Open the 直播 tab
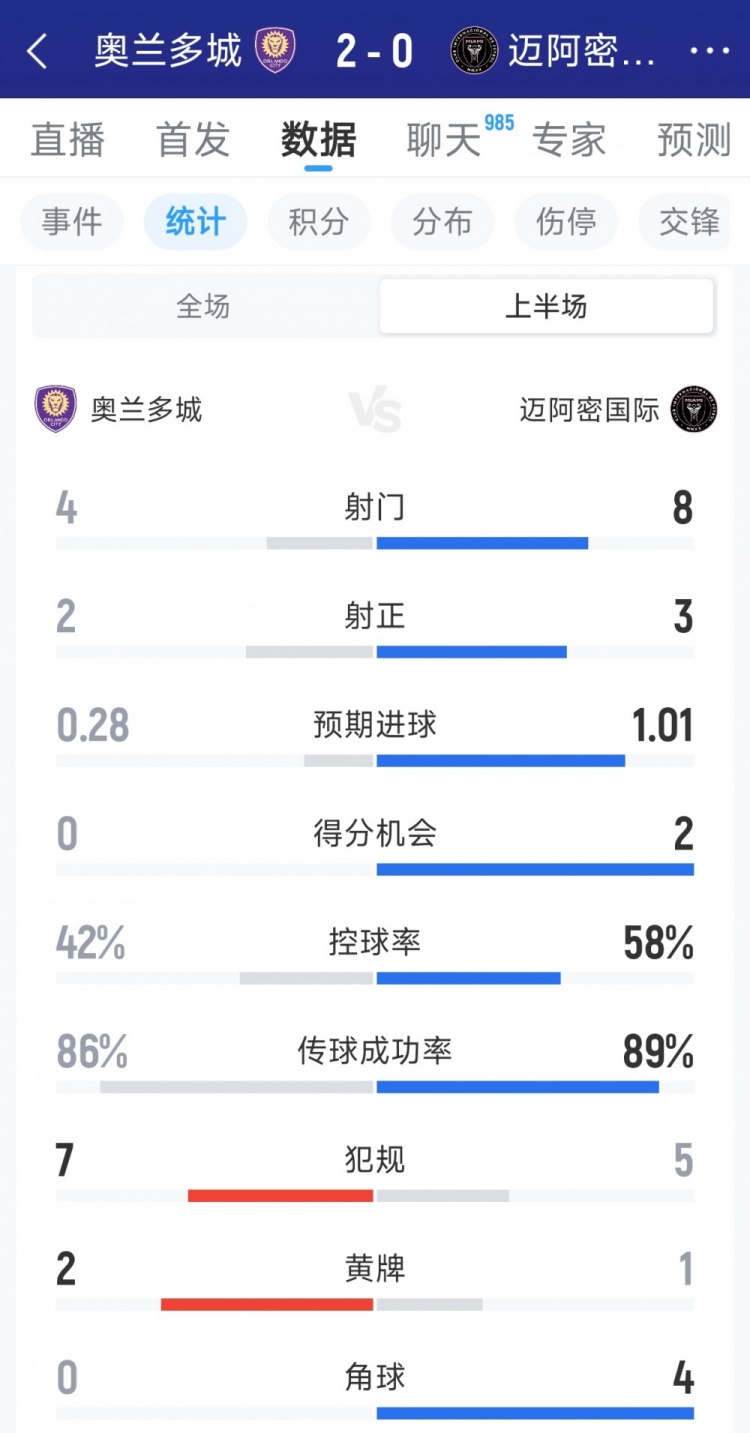 click(x=67, y=140)
